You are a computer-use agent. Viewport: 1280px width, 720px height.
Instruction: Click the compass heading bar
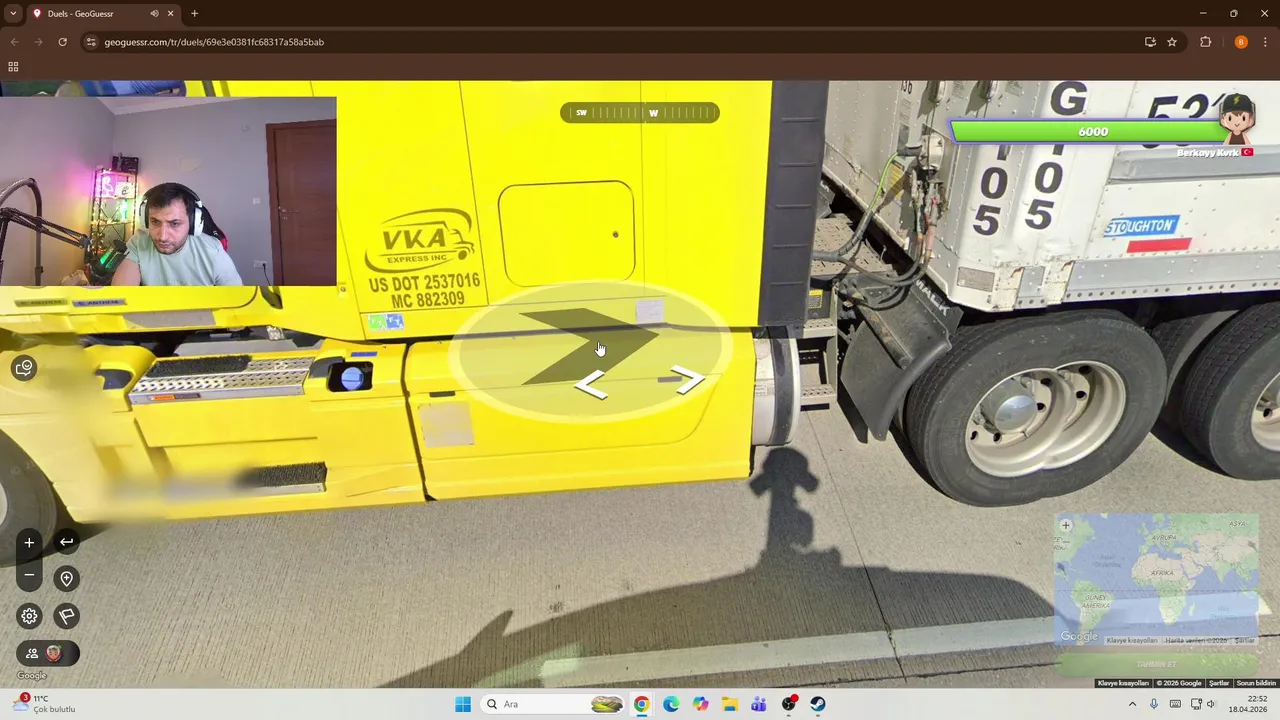(639, 112)
